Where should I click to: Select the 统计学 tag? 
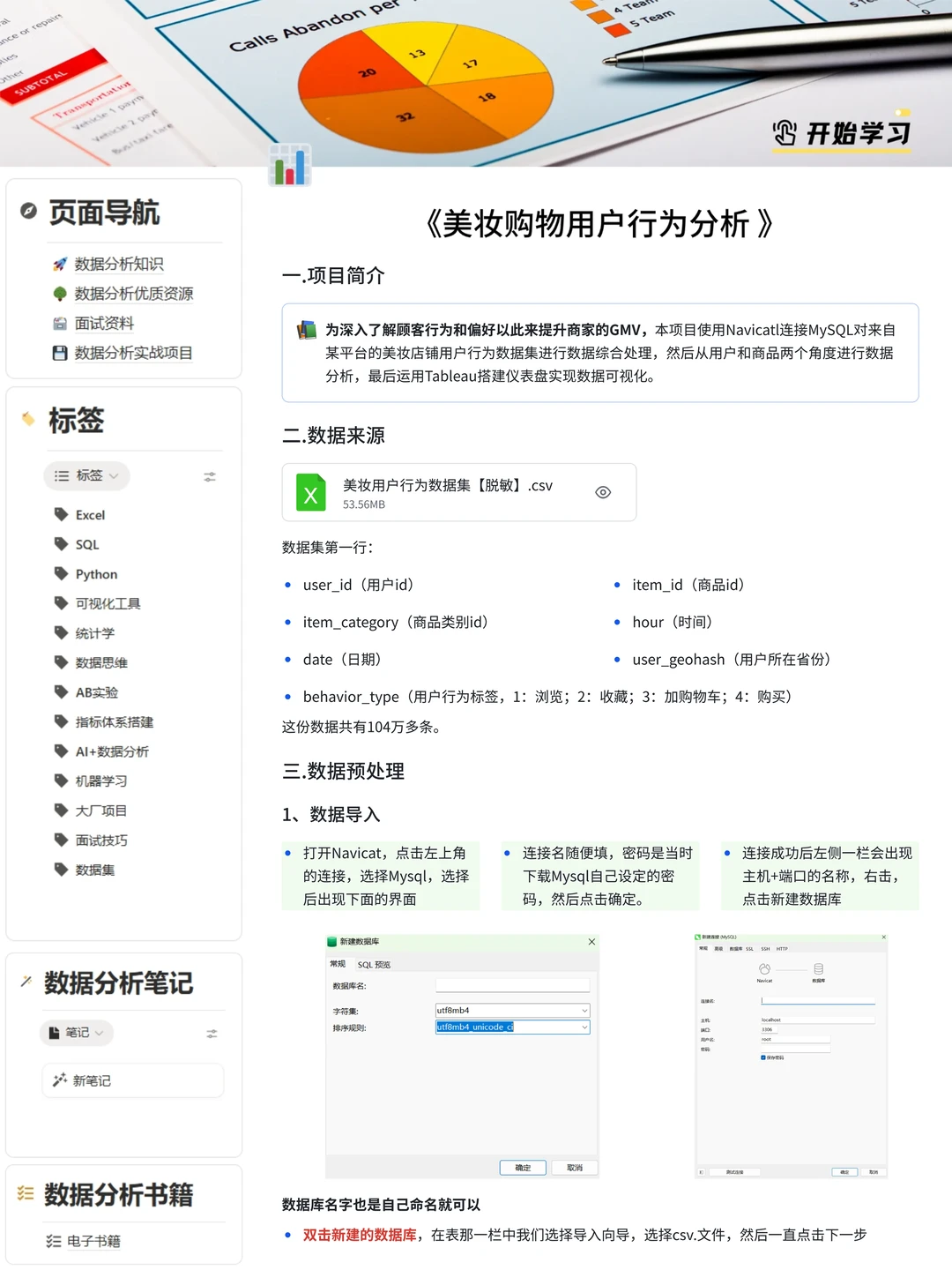click(95, 633)
